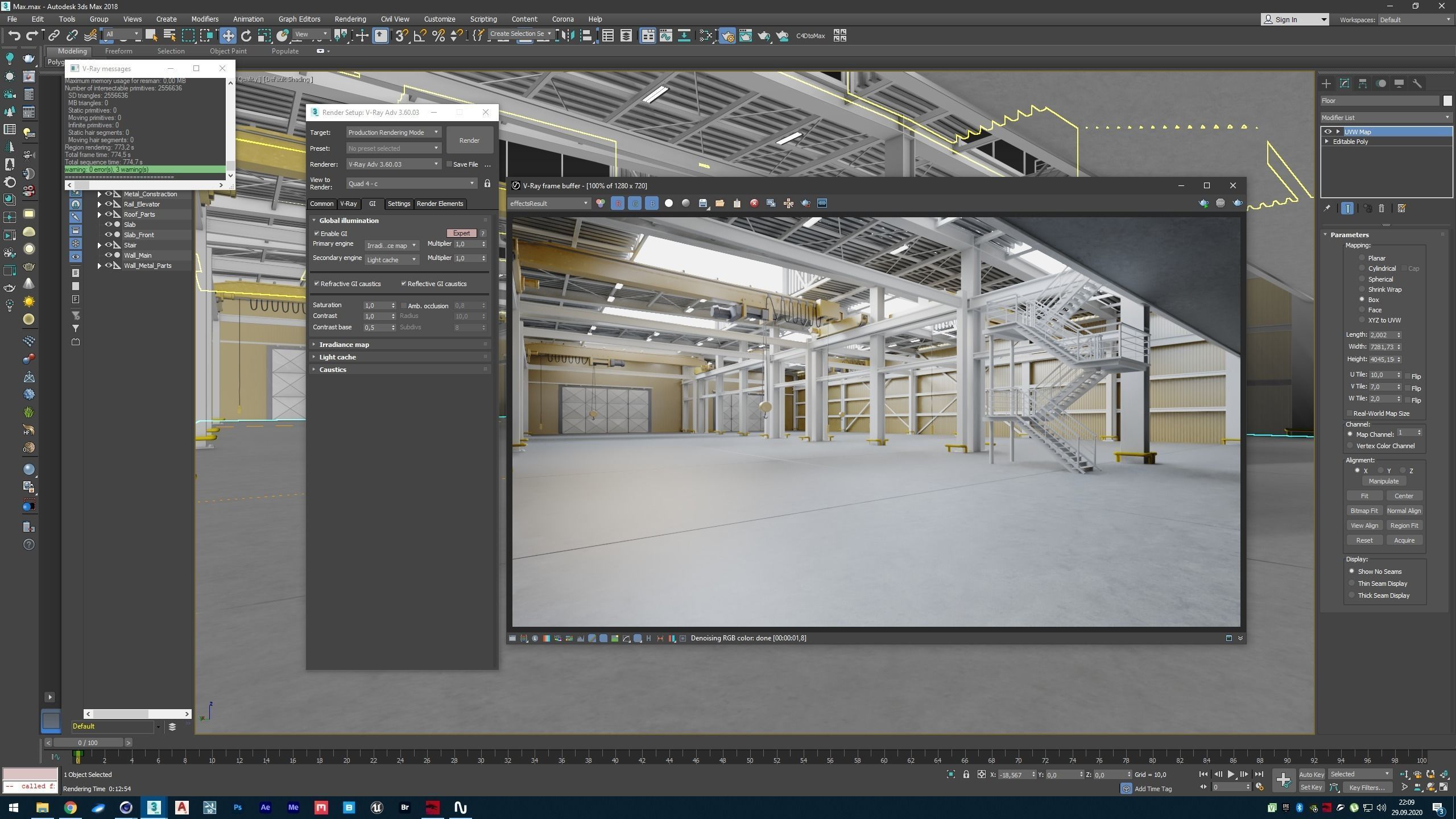This screenshot has height=819, width=1456.
Task: Switch to the Freeform ribbon tab
Action: pos(118,51)
